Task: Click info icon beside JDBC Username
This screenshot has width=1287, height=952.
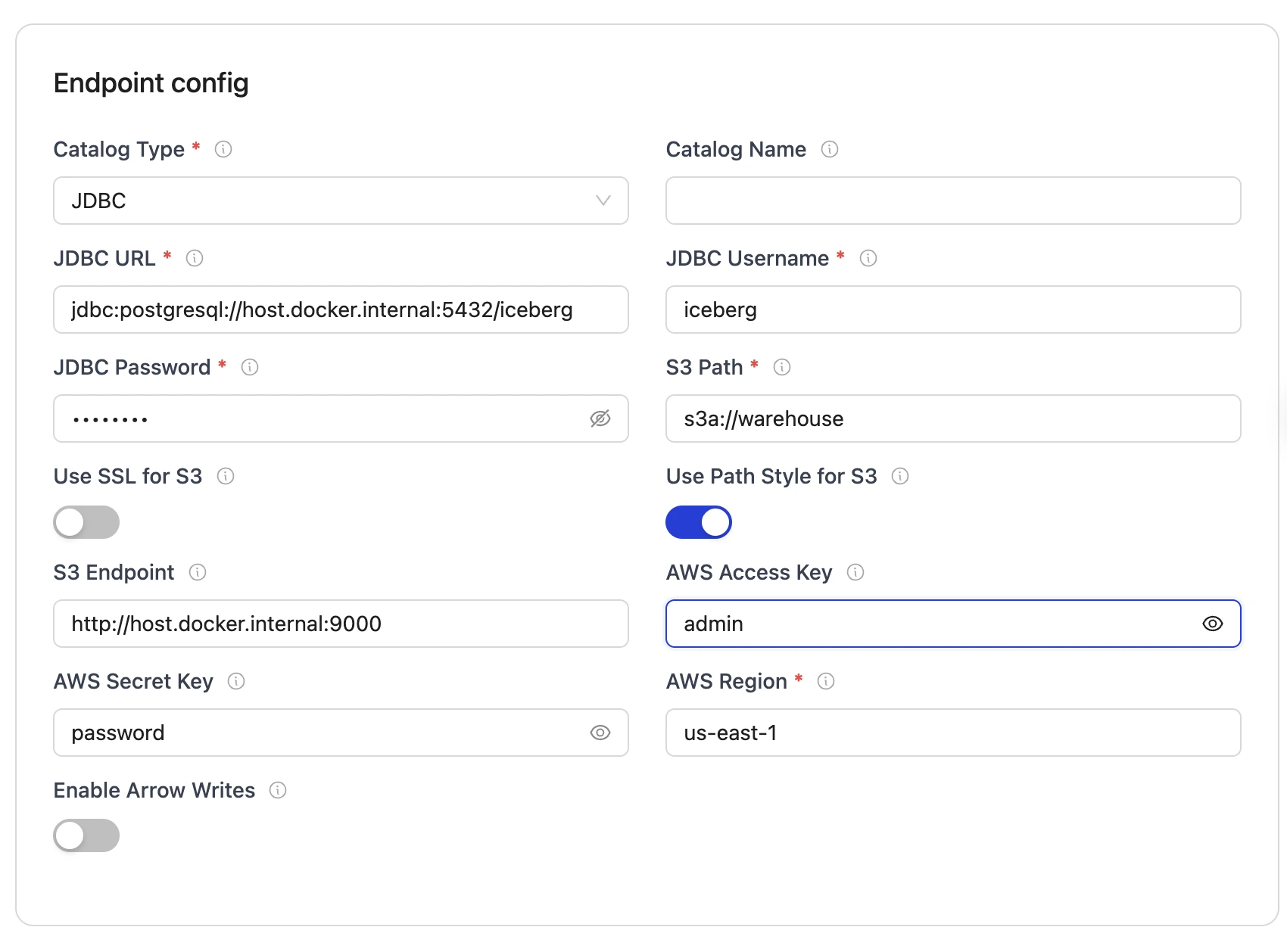Action: coord(868,258)
